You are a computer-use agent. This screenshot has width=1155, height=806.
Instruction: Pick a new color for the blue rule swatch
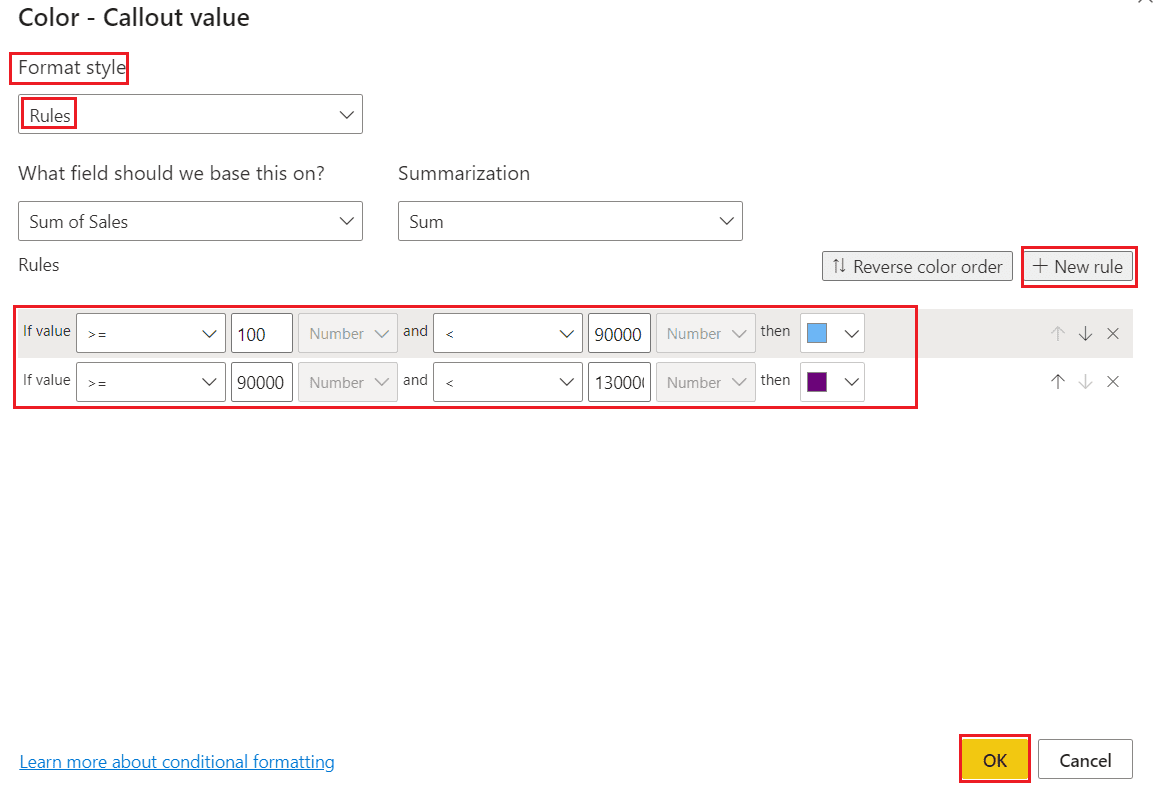coord(831,332)
